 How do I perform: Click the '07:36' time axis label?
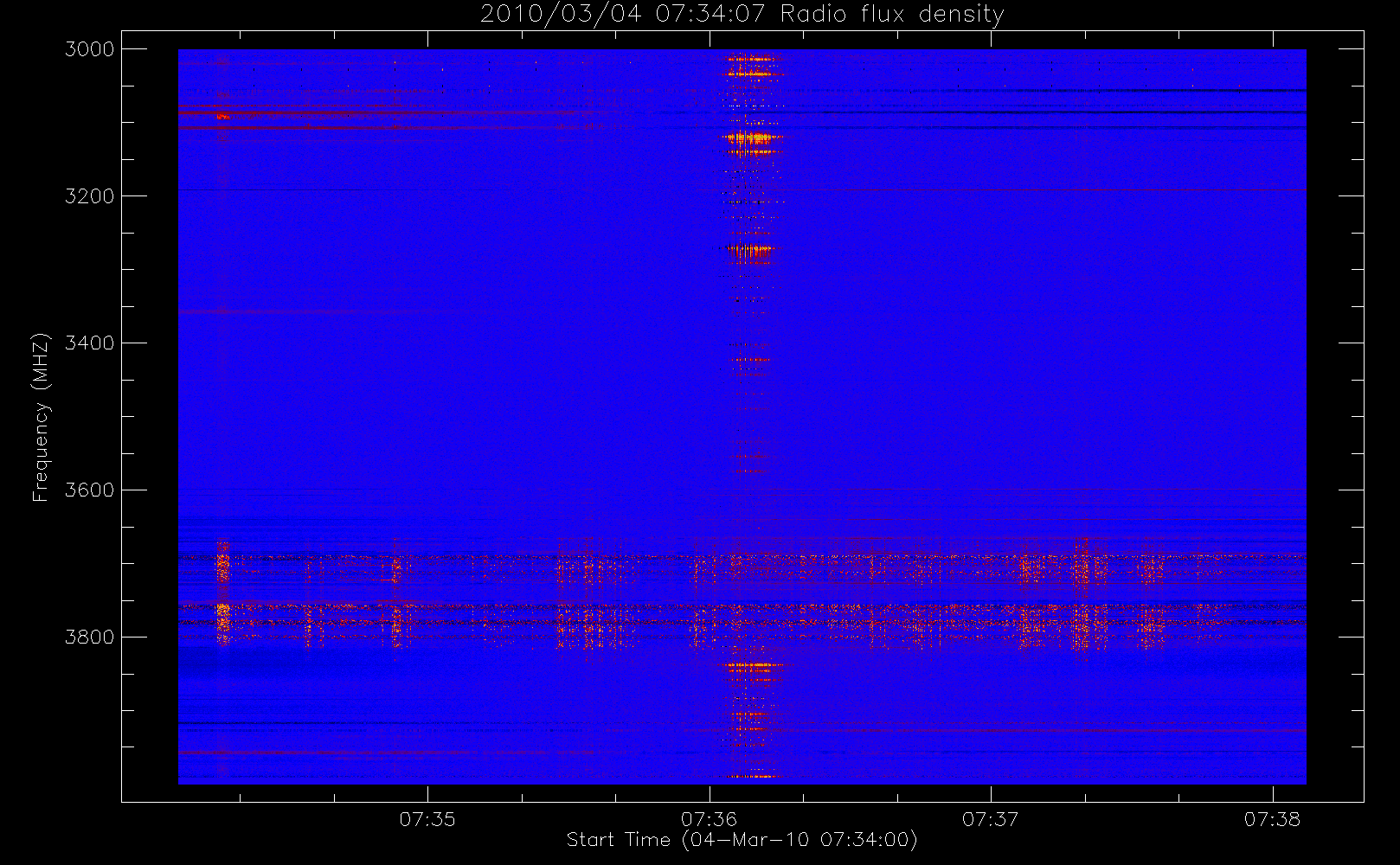709,819
